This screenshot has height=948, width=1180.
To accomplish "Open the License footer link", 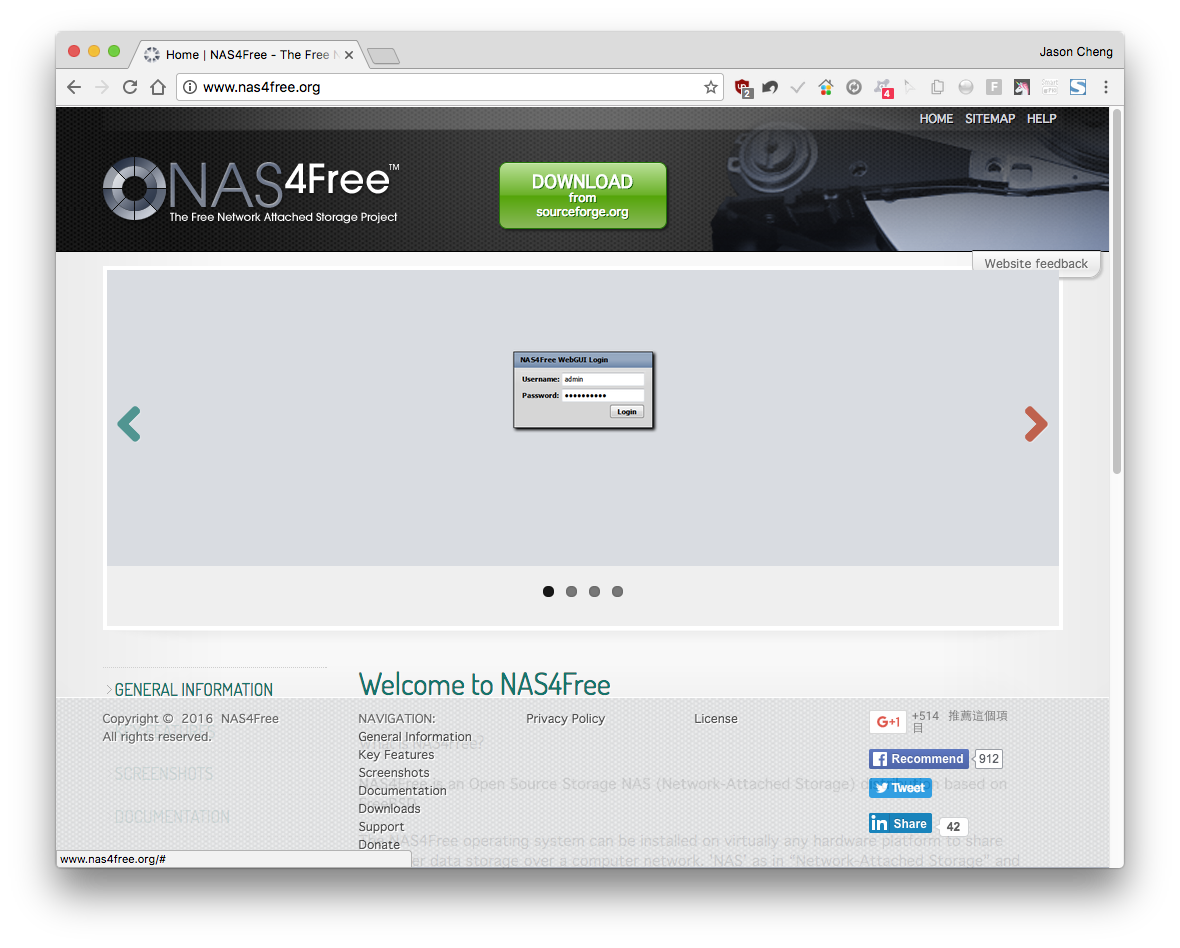I will 716,719.
